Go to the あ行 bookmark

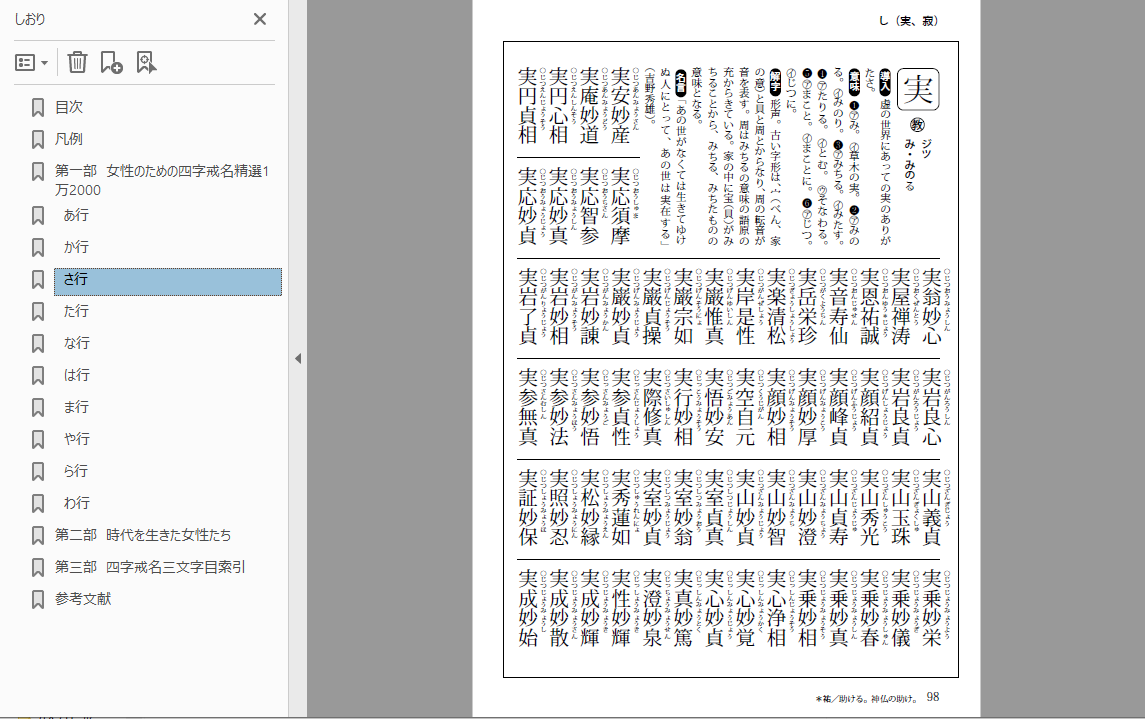76,215
